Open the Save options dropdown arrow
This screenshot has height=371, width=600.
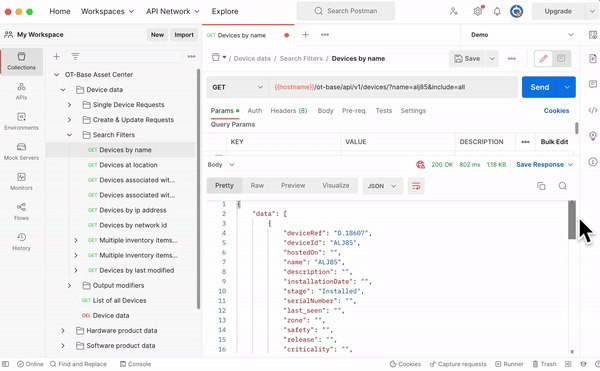pyautogui.click(x=492, y=59)
